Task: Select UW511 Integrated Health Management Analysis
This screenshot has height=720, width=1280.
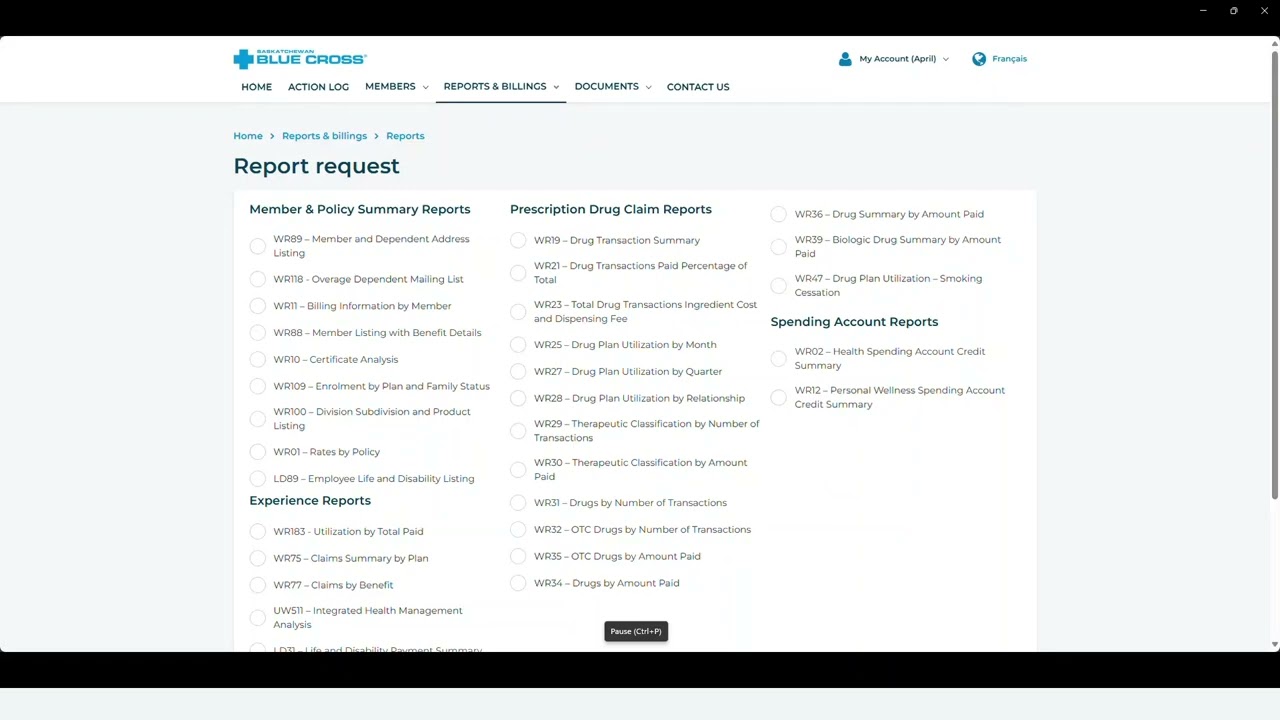Action: click(x=258, y=618)
